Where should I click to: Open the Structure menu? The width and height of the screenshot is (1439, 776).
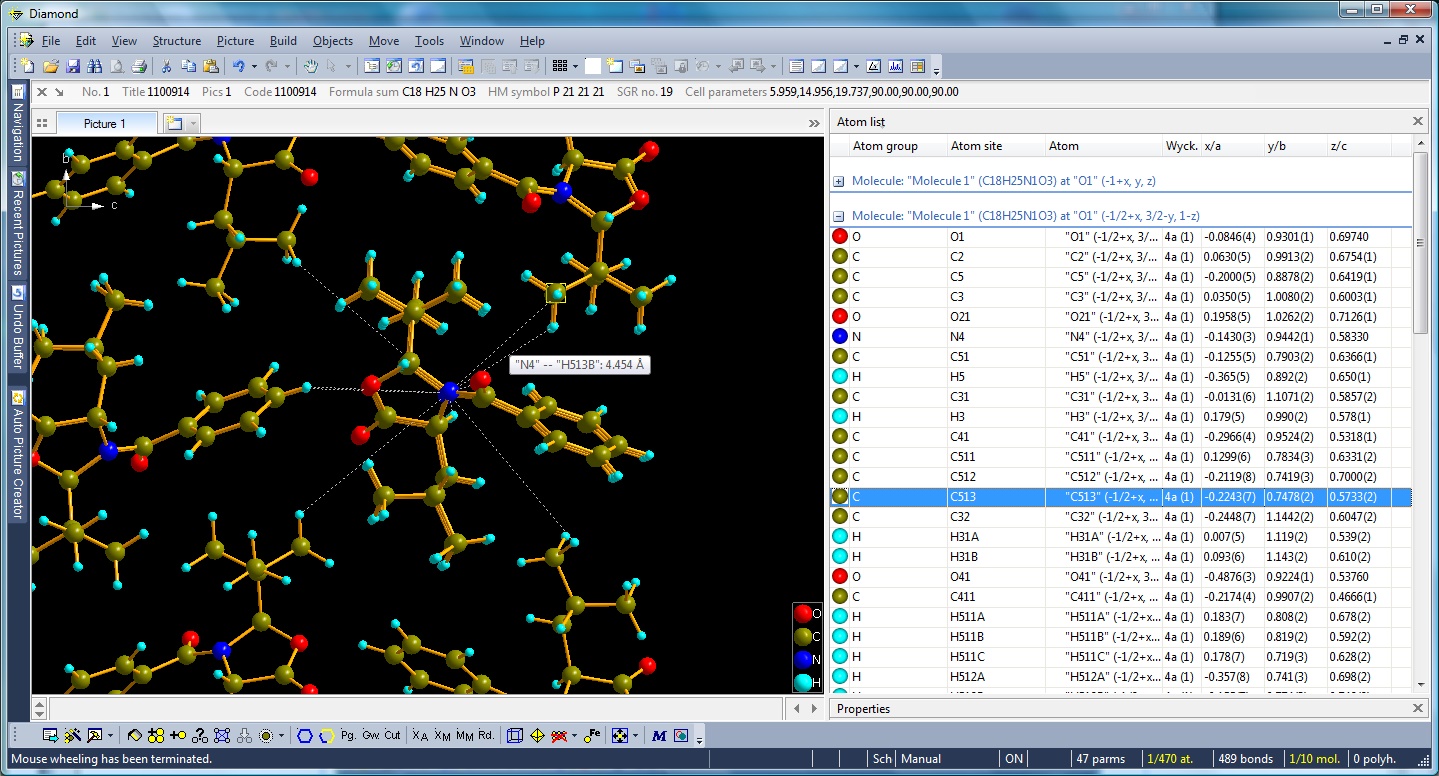tap(176, 41)
